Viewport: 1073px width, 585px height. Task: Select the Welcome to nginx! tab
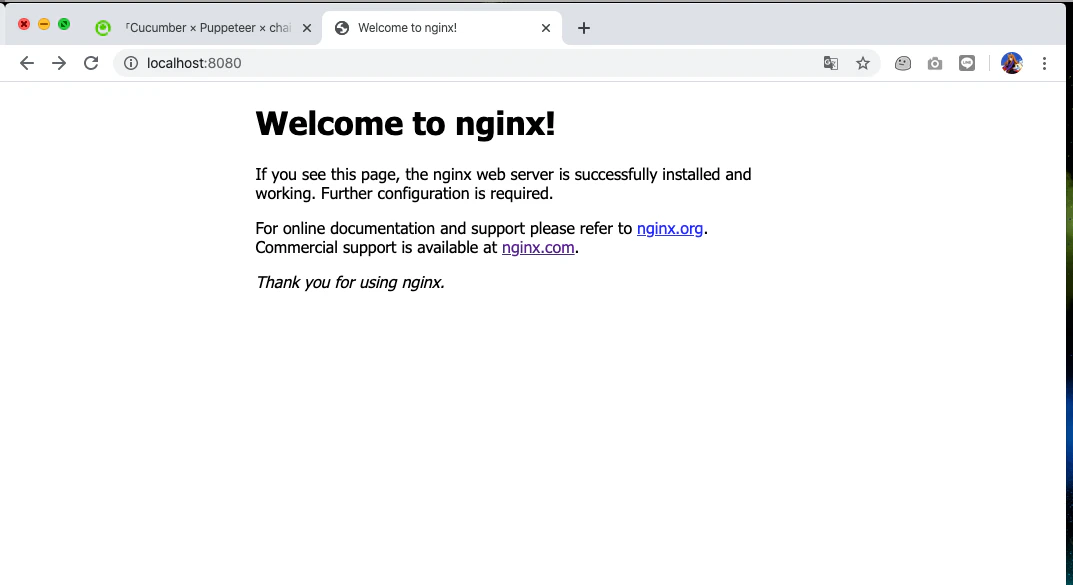click(x=442, y=27)
